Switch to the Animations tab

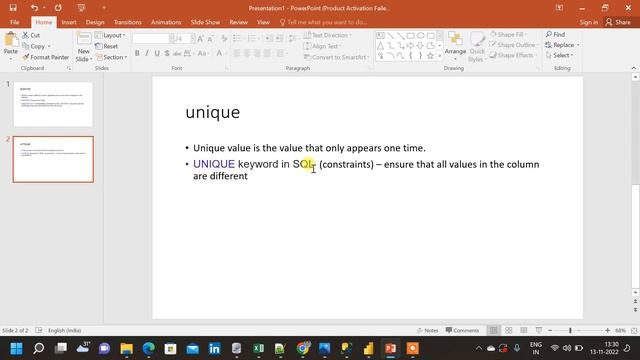tap(166, 22)
